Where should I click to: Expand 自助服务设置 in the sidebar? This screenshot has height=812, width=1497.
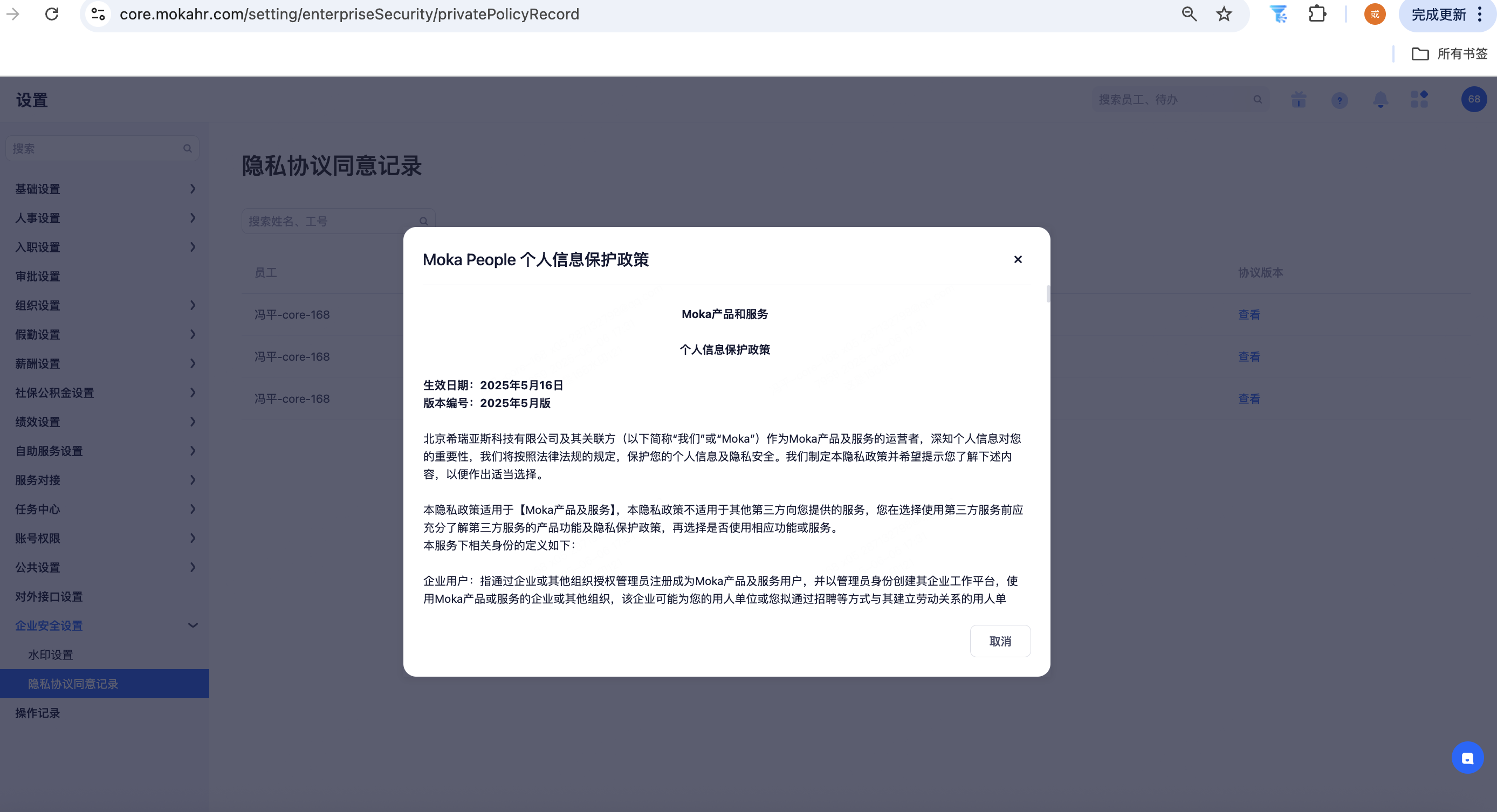point(105,450)
